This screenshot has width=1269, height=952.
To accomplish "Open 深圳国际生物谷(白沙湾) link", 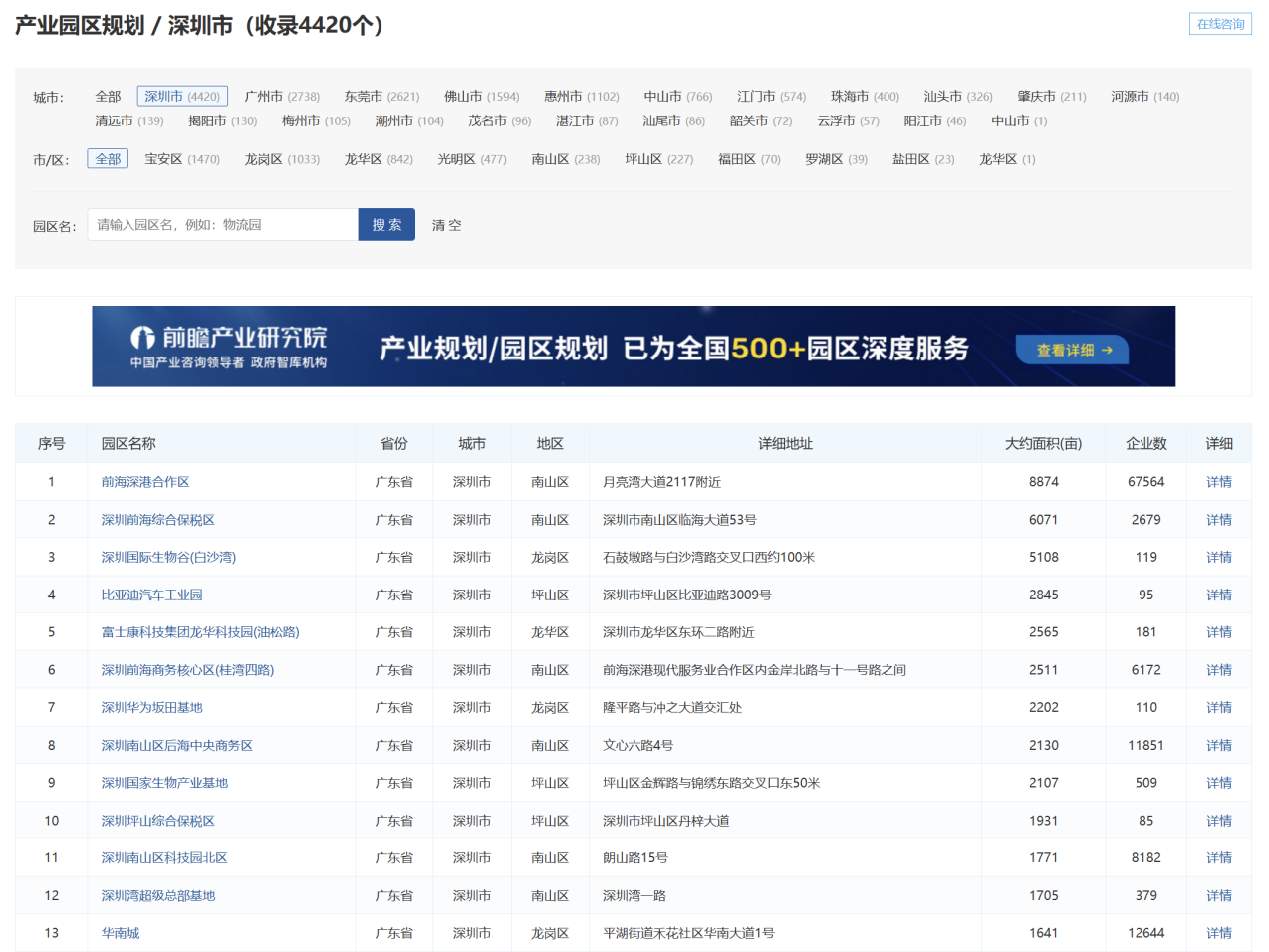I will click(168, 558).
